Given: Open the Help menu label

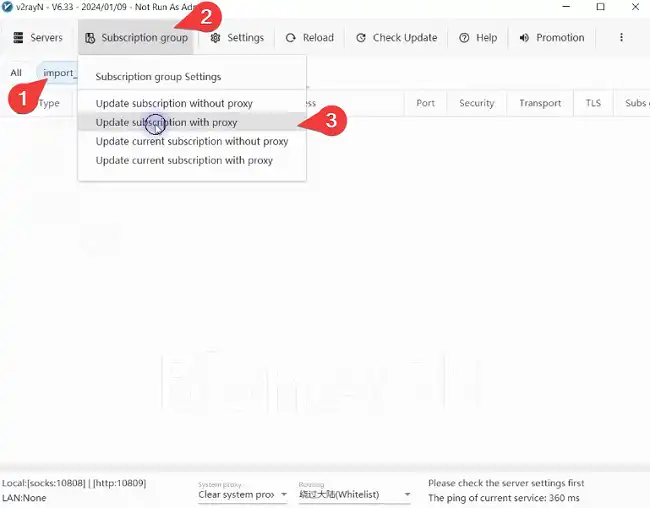Looking at the screenshot, I should pos(486,38).
